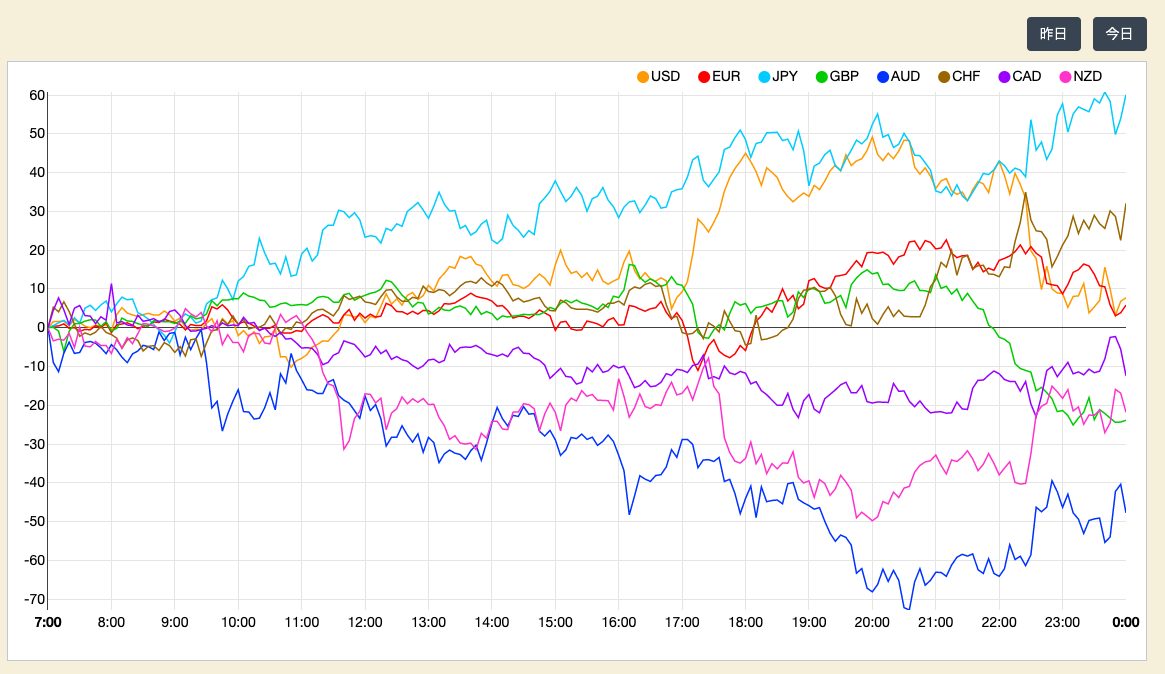Click the light blue JPY legend dot
The height and width of the screenshot is (674, 1165).
(765, 77)
